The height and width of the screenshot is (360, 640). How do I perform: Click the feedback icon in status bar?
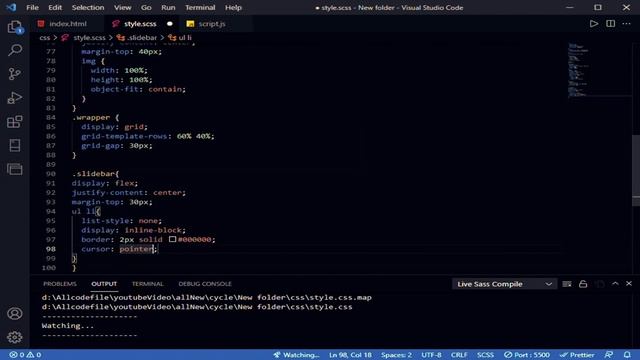click(x=609, y=355)
